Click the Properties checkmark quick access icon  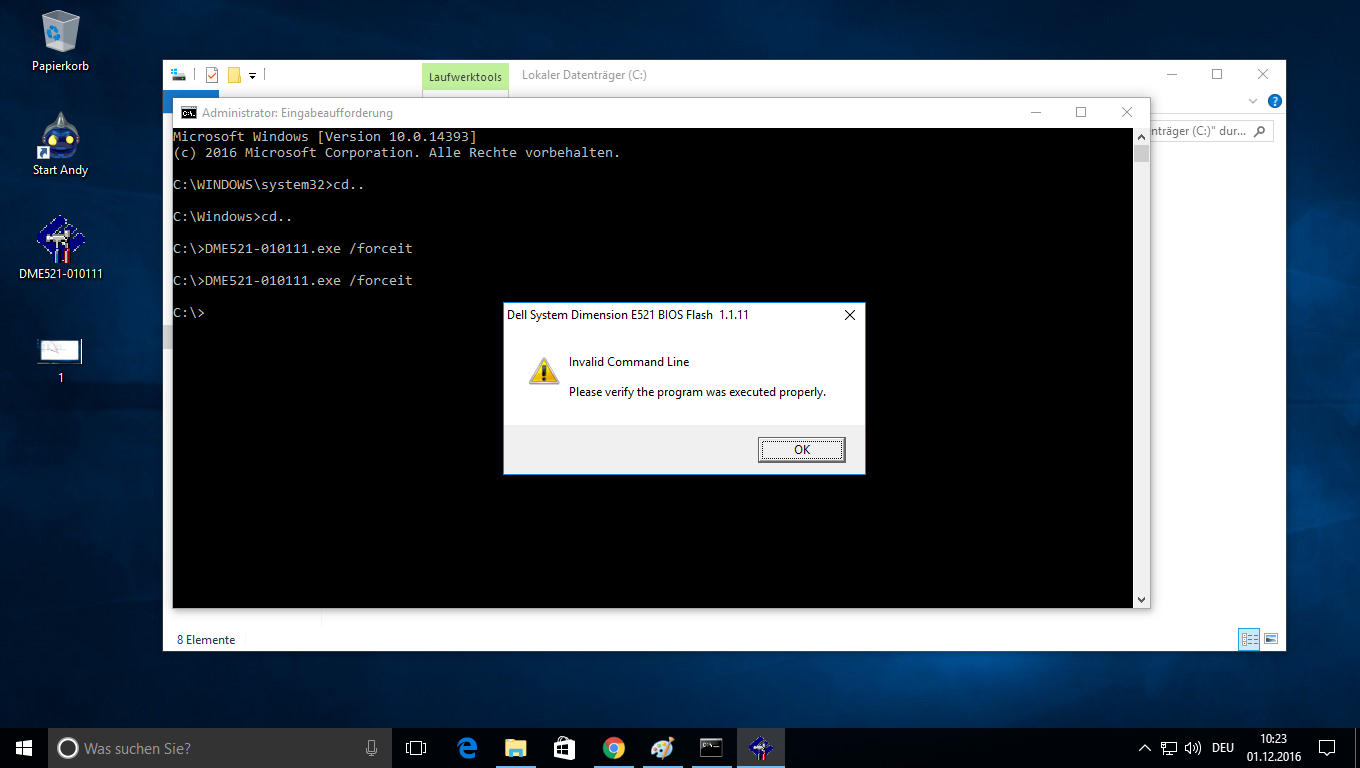point(212,75)
